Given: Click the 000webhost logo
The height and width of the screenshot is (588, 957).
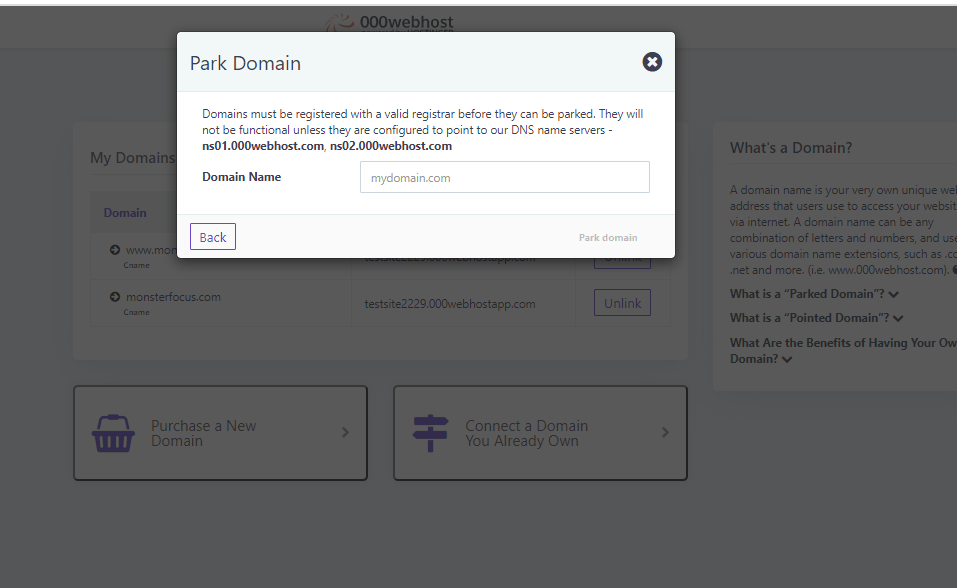Looking at the screenshot, I should pyautogui.click(x=391, y=23).
